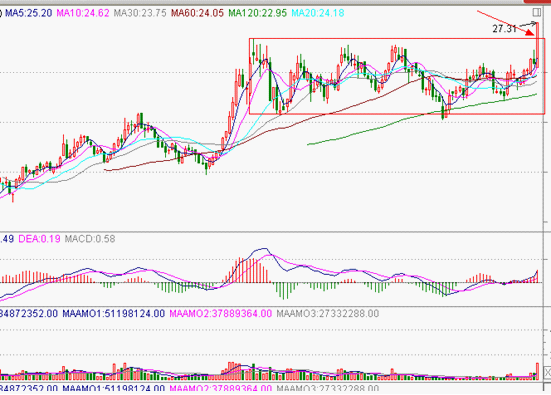Click the small black arrow next to the 27.31 label
The image size is (551, 395).
pyautogui.click(x=528, y=25)
